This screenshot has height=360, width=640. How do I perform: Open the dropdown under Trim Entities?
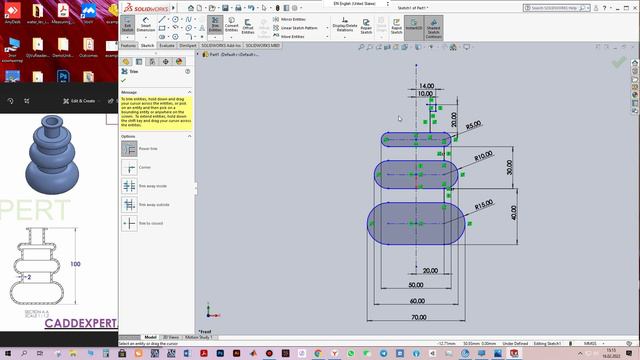215,37
